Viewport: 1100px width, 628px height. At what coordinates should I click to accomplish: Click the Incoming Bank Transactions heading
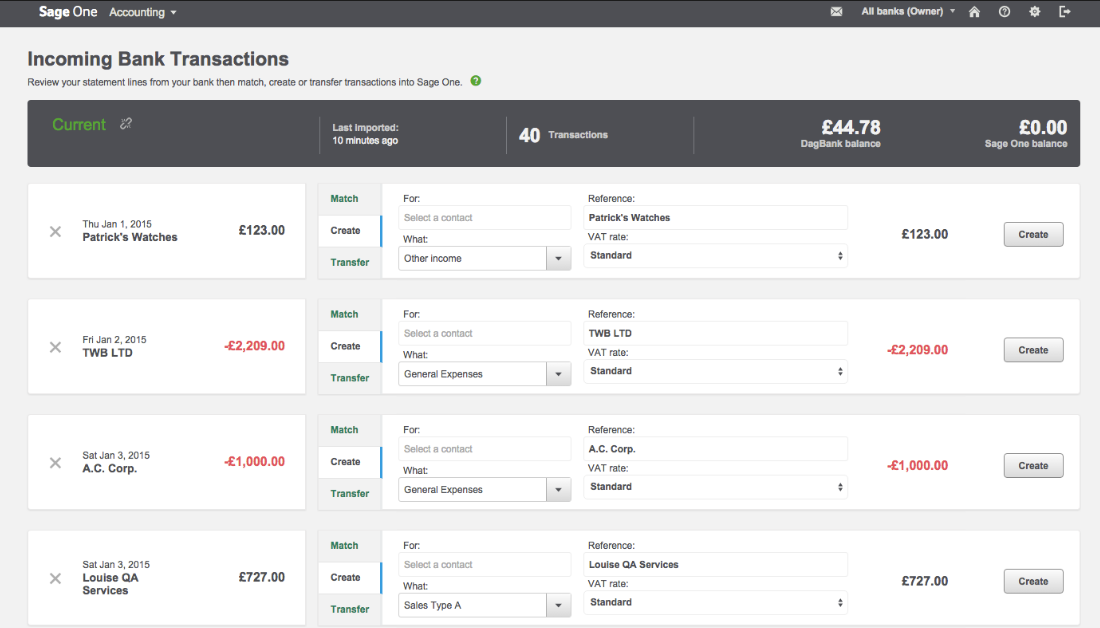(x=158, y=59)
